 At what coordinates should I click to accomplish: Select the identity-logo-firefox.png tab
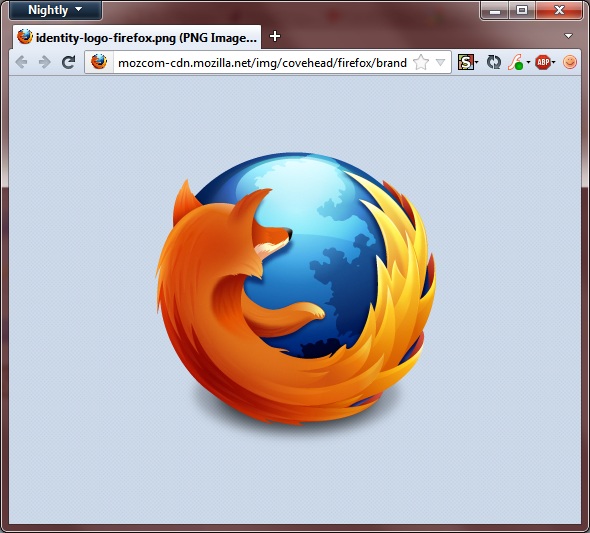(x=137, y=37)
